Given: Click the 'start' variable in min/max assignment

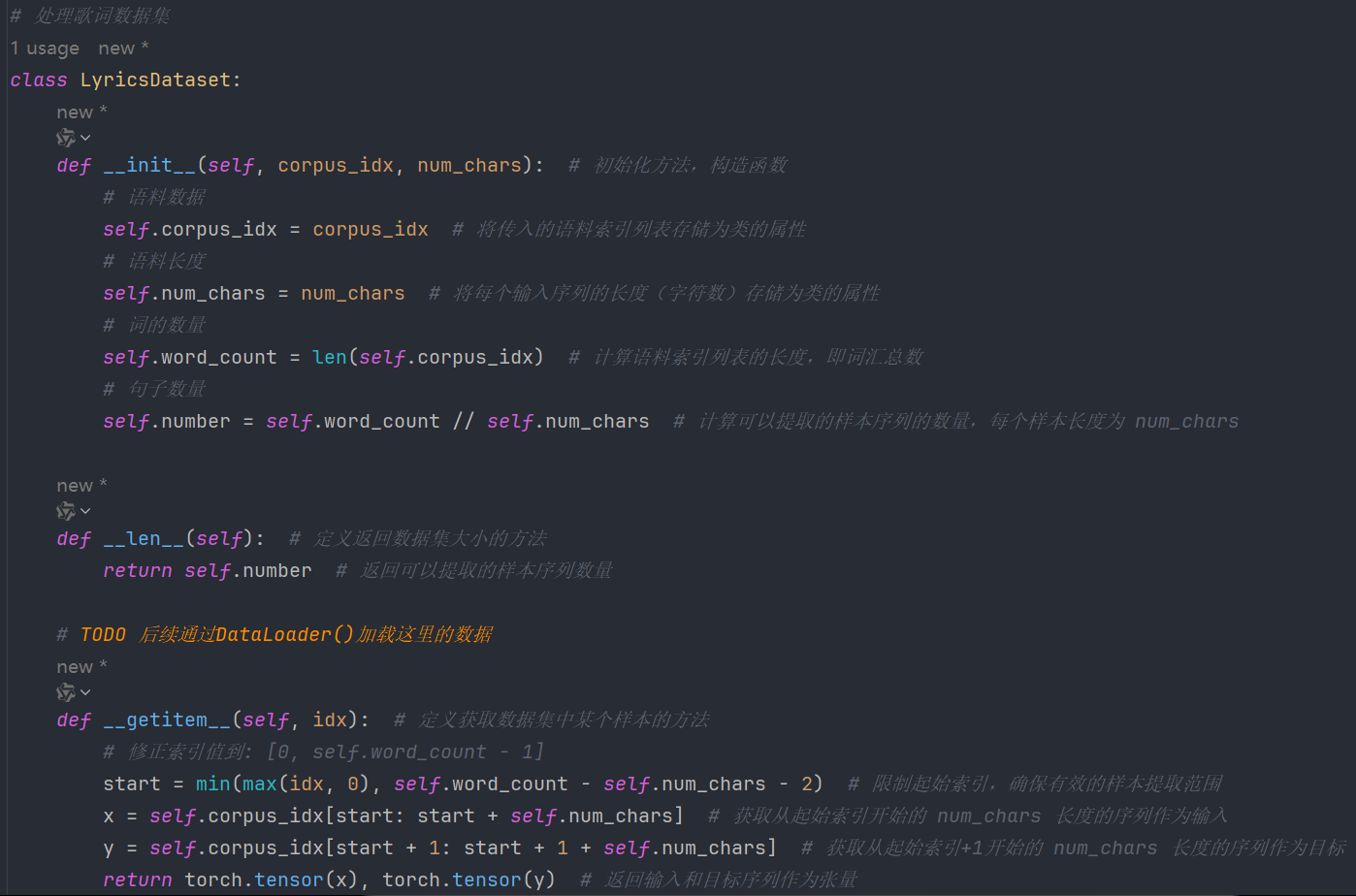Looking at the screenshot, I should pos(132,784).
